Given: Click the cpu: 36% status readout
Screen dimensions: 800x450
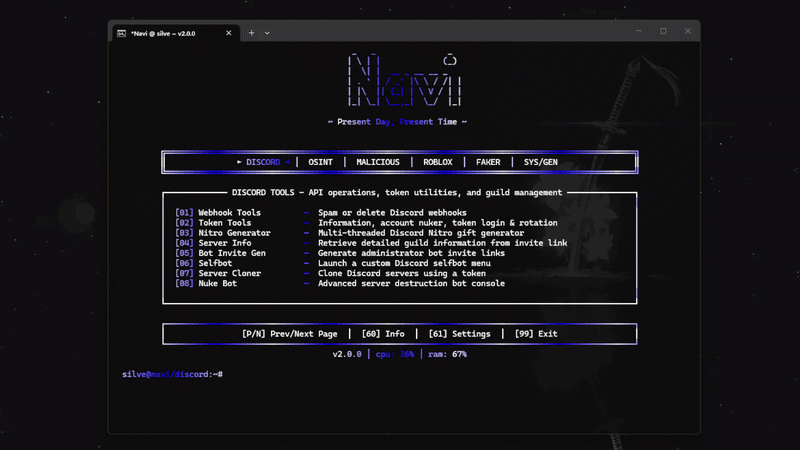Looking at the screenshot, I should pyautogui.click(x=395, y=354).
